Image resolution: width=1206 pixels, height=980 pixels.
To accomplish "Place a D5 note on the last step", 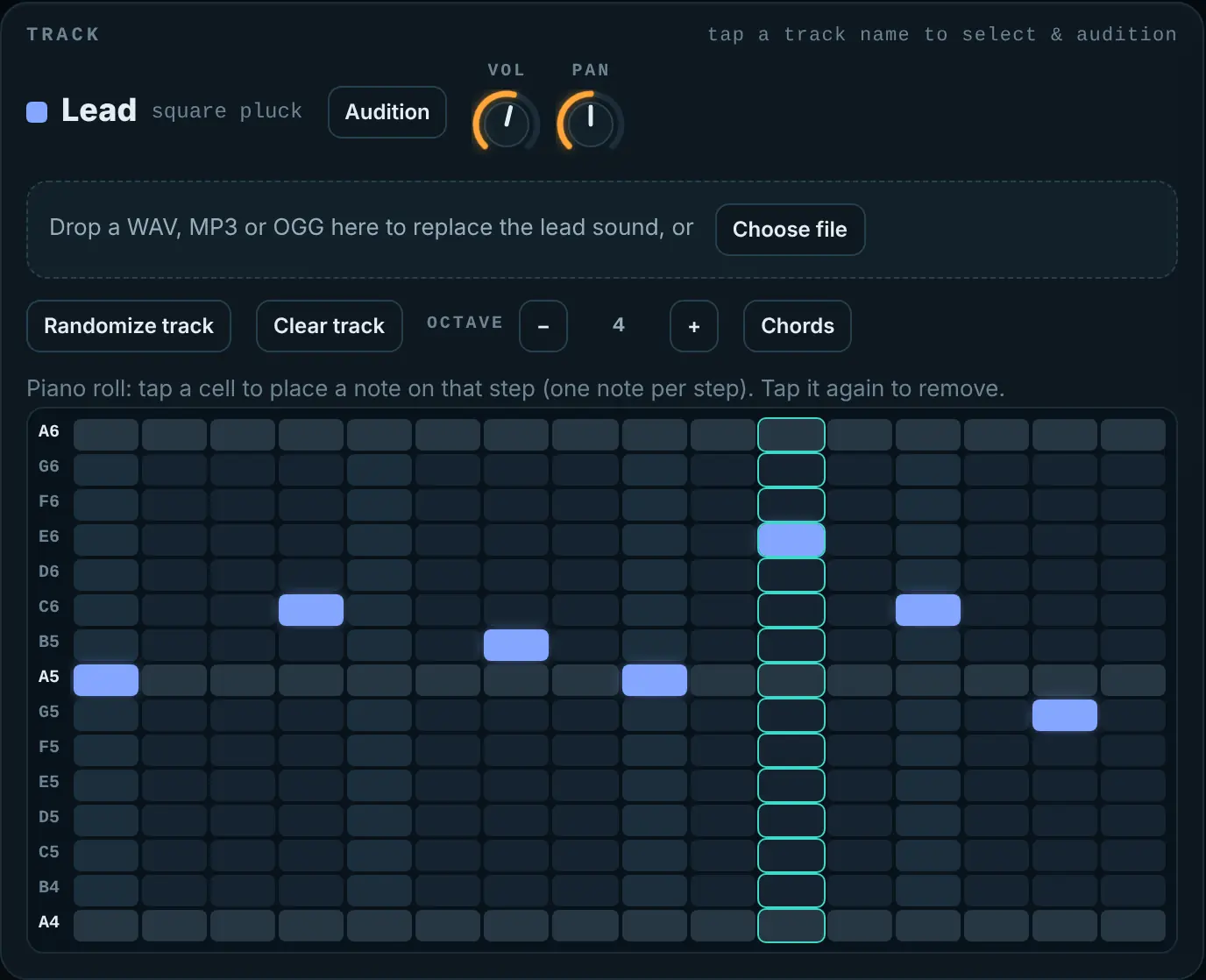I will (x=1133, y=820).
